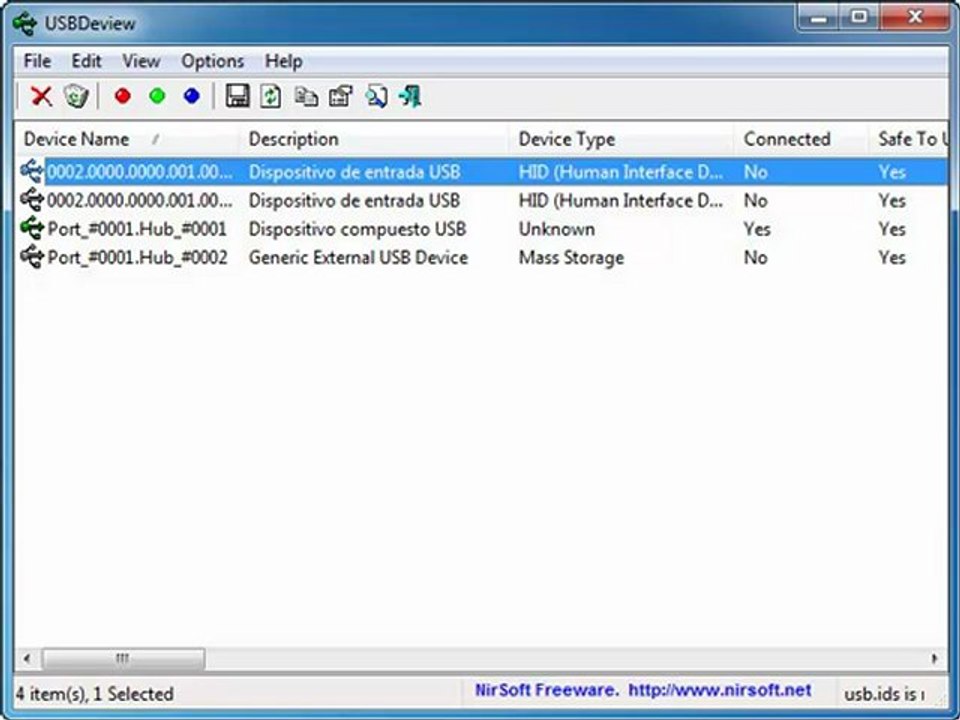Click horizontal scrollbar left arrow
The width and height of the screenshot is (960, 720).
click(27, 659)
